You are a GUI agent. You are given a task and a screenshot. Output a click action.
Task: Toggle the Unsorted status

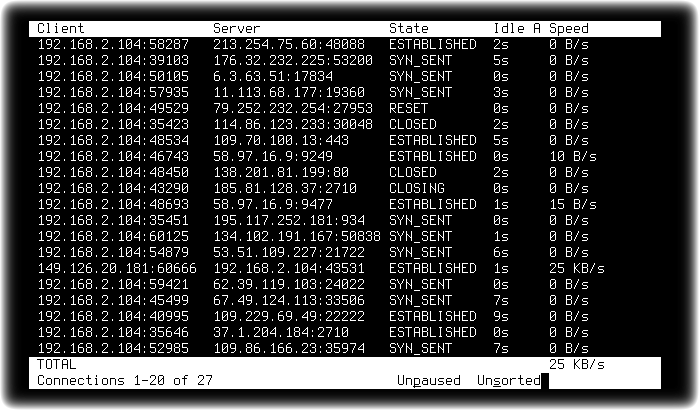tap(509, 381)
